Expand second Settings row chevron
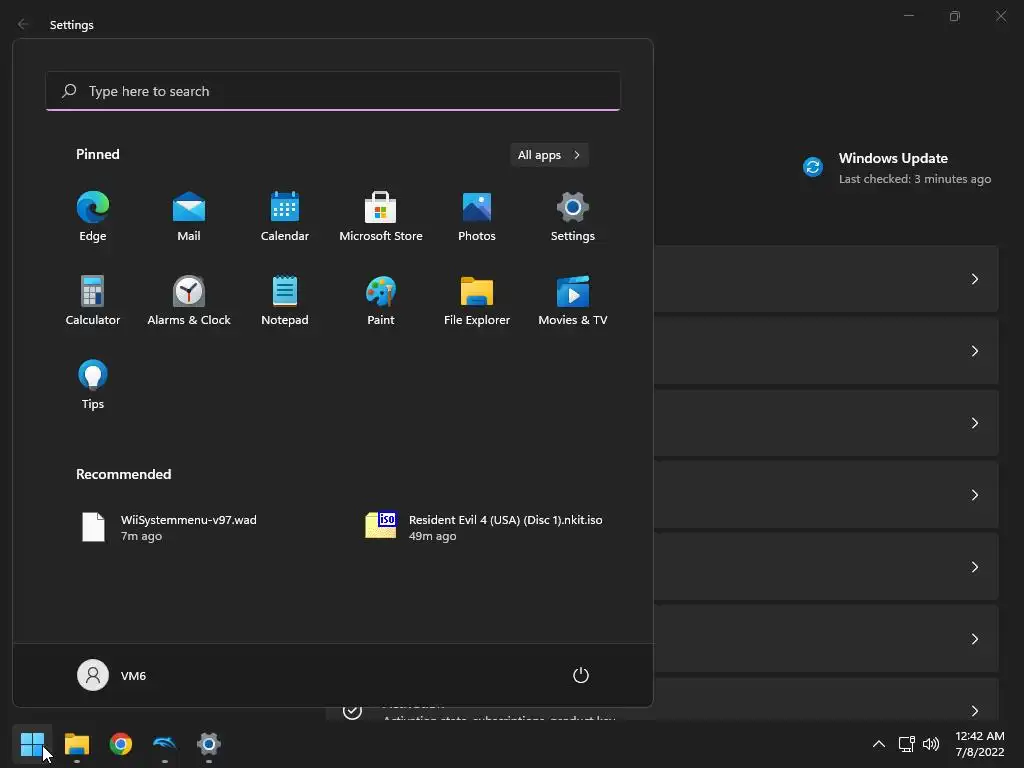Viewport: 1024px width, 768px height. click(974, 351)
